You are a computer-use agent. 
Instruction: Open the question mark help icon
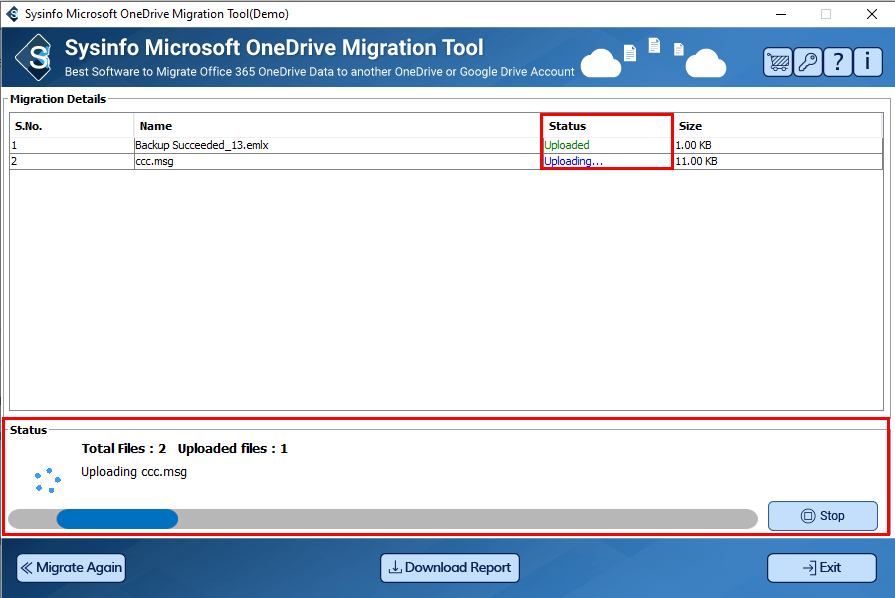pos(838,62)
